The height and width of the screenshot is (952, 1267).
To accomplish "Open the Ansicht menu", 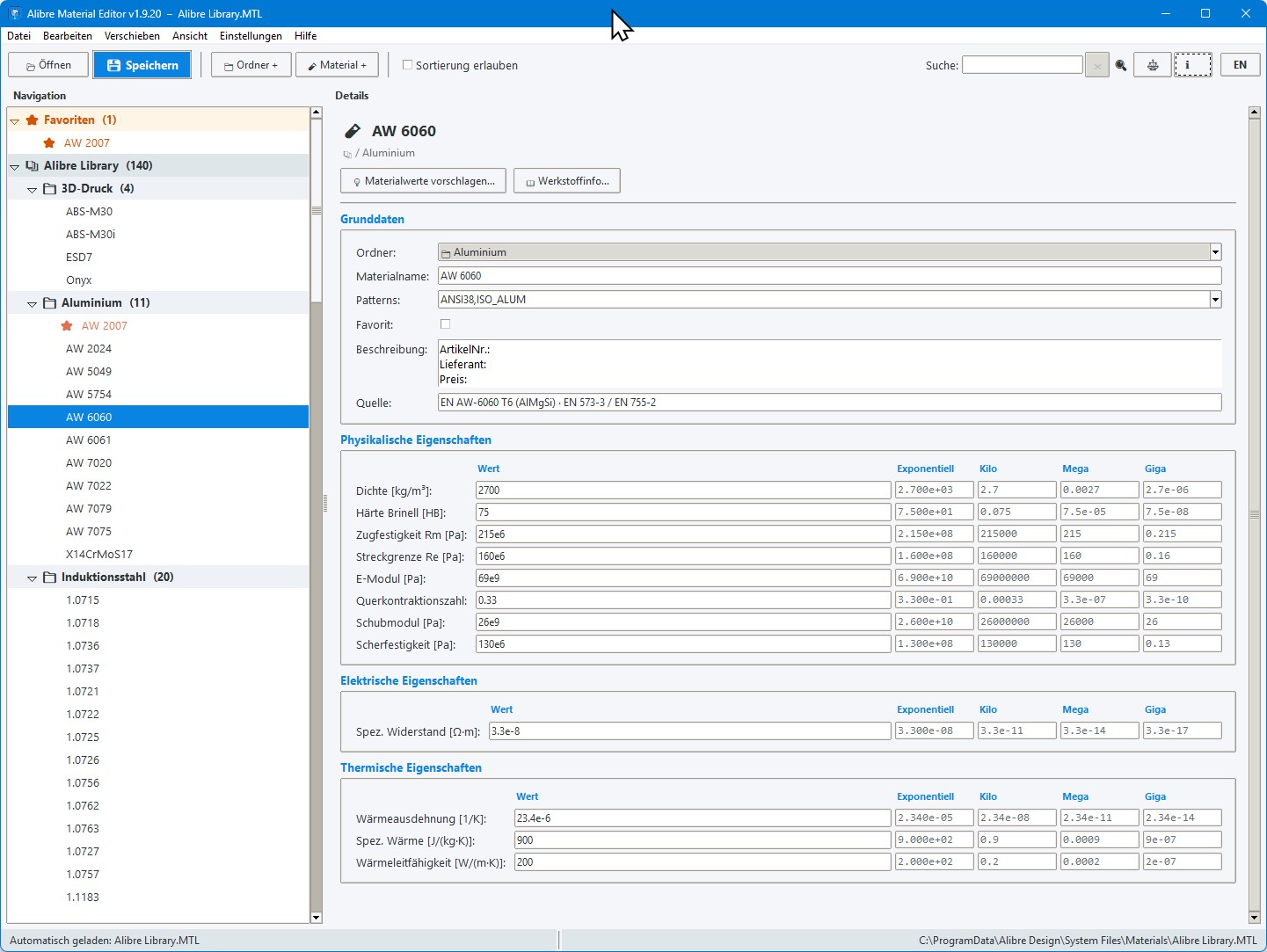I will coord(190,36).
